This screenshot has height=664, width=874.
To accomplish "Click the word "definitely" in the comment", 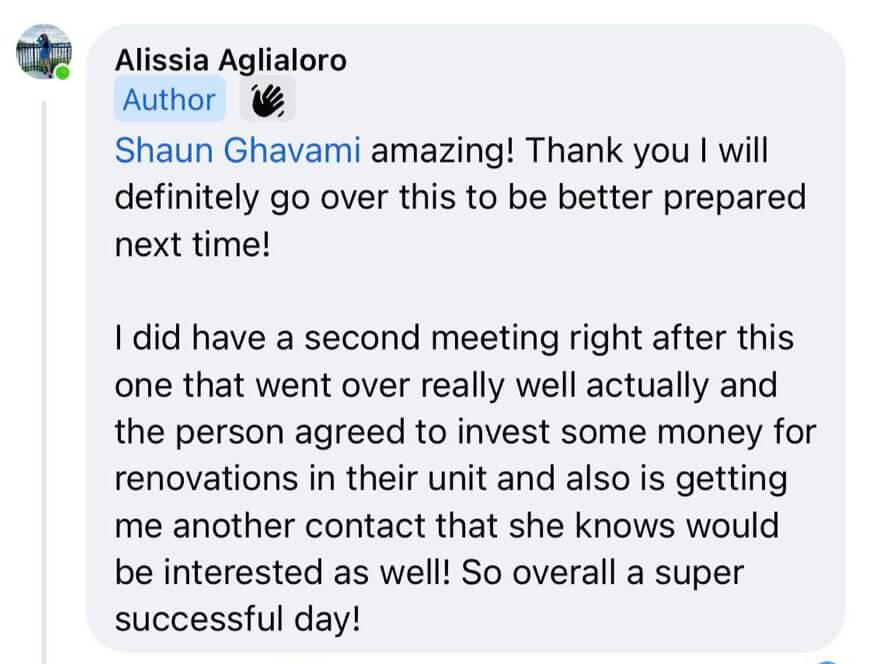I will click(187, 198).
